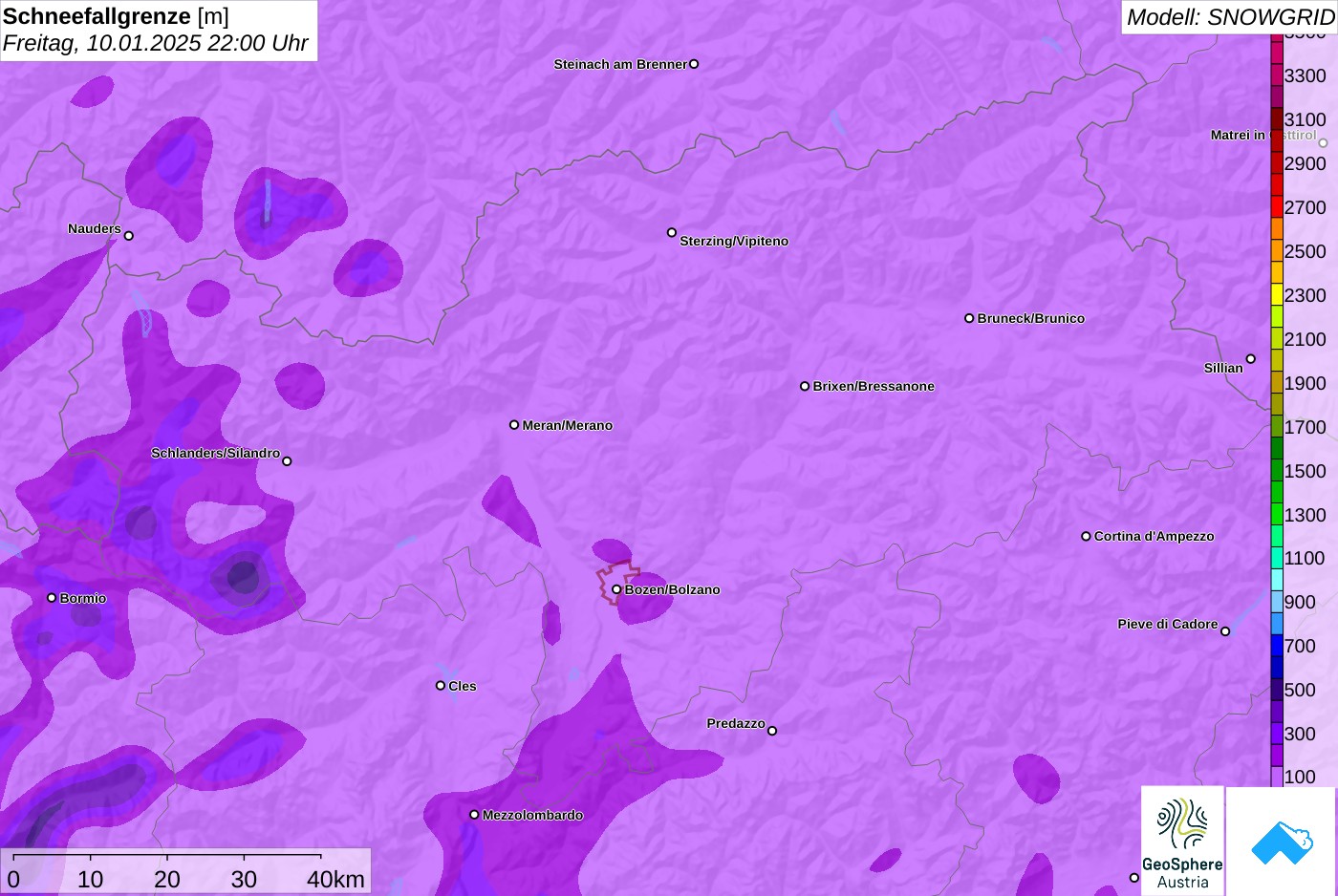
Task: Click the "40km" scale bar label
Action: 335,879
